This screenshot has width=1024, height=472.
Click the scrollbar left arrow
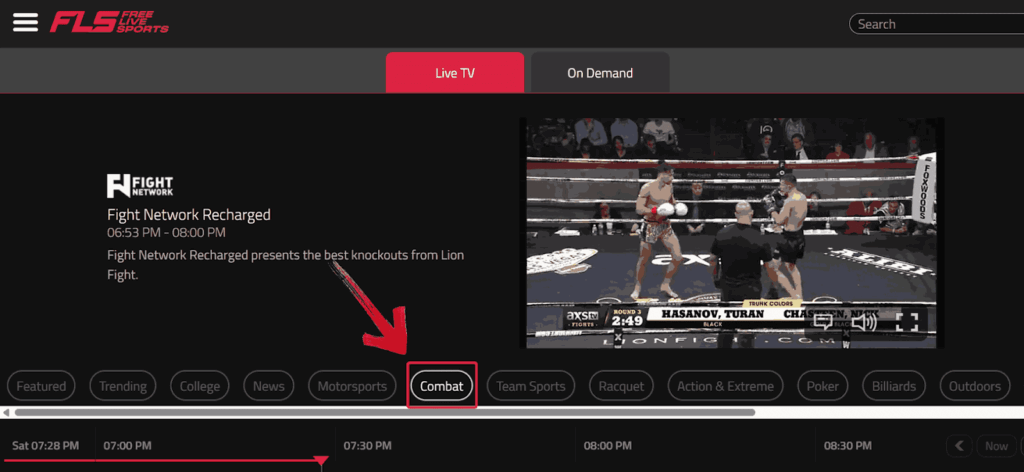(x=6, y=412)
